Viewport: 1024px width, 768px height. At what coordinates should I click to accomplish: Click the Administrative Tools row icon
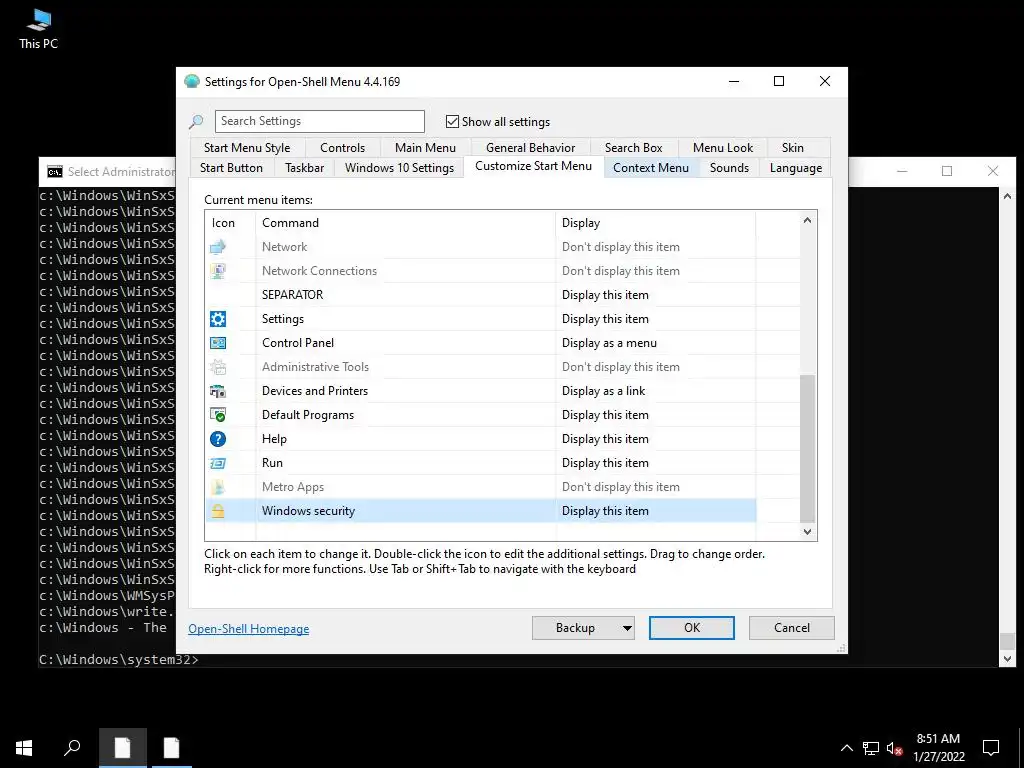coord(218,367)
